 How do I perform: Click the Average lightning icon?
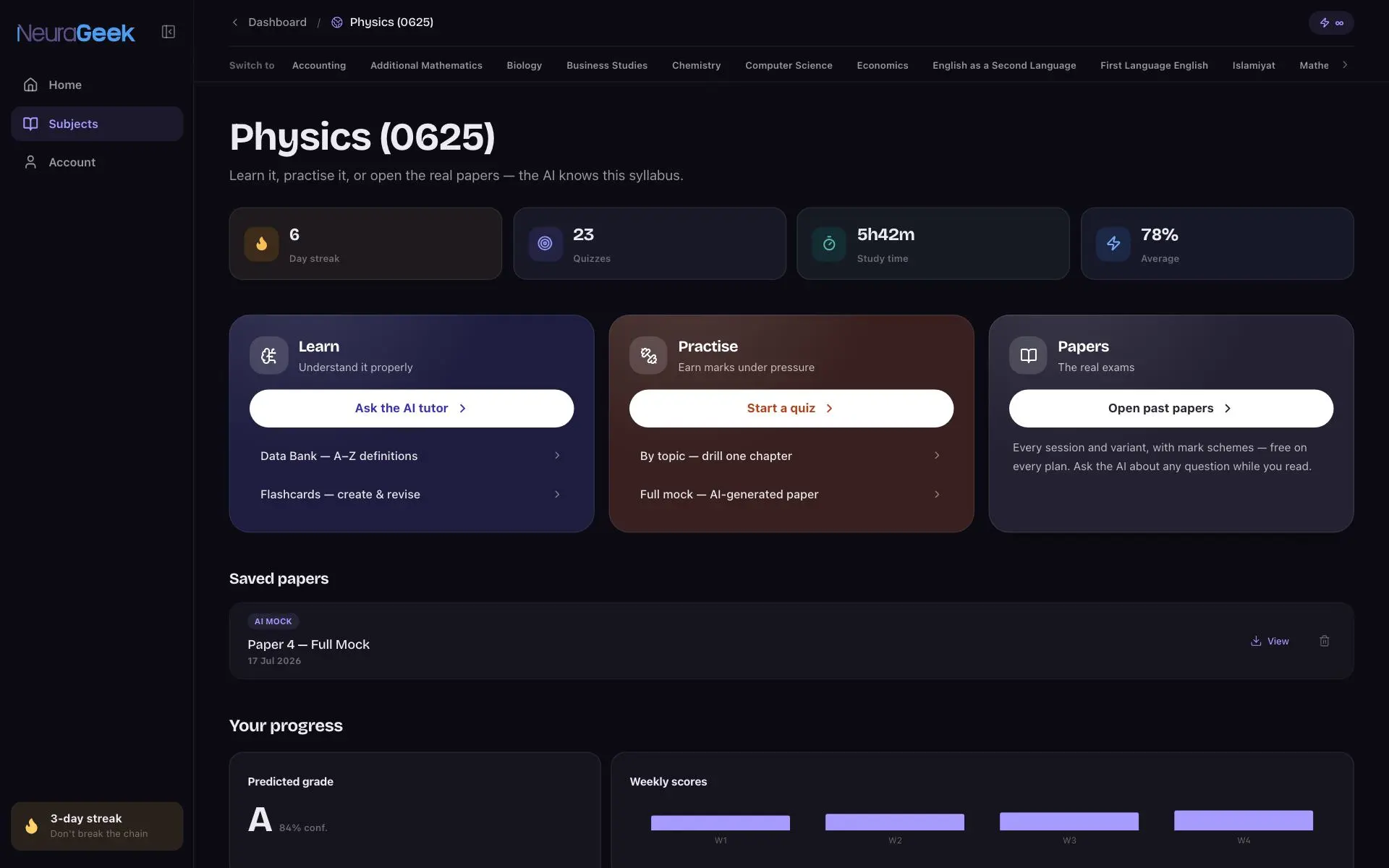point(1113,244)
